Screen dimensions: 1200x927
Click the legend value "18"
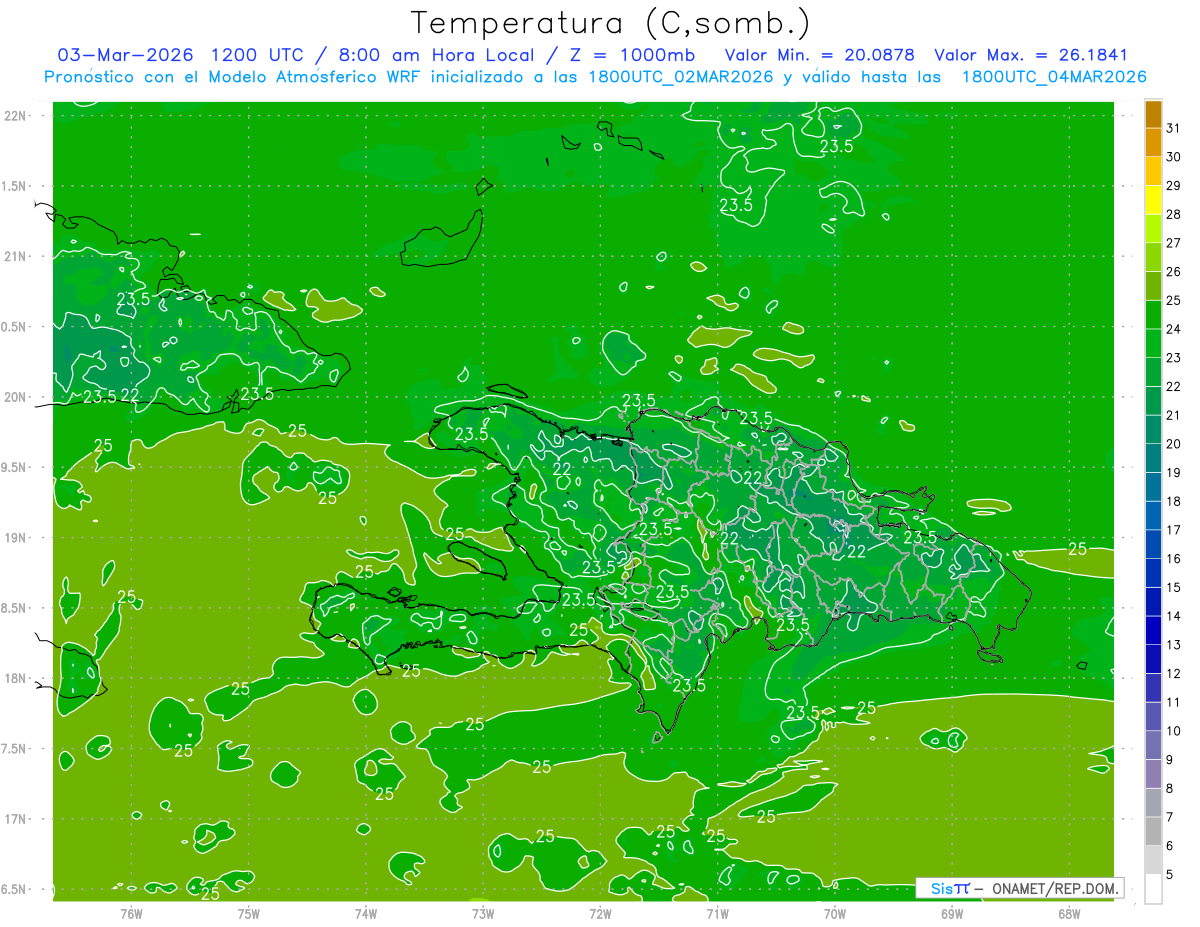pos(1173,501)
